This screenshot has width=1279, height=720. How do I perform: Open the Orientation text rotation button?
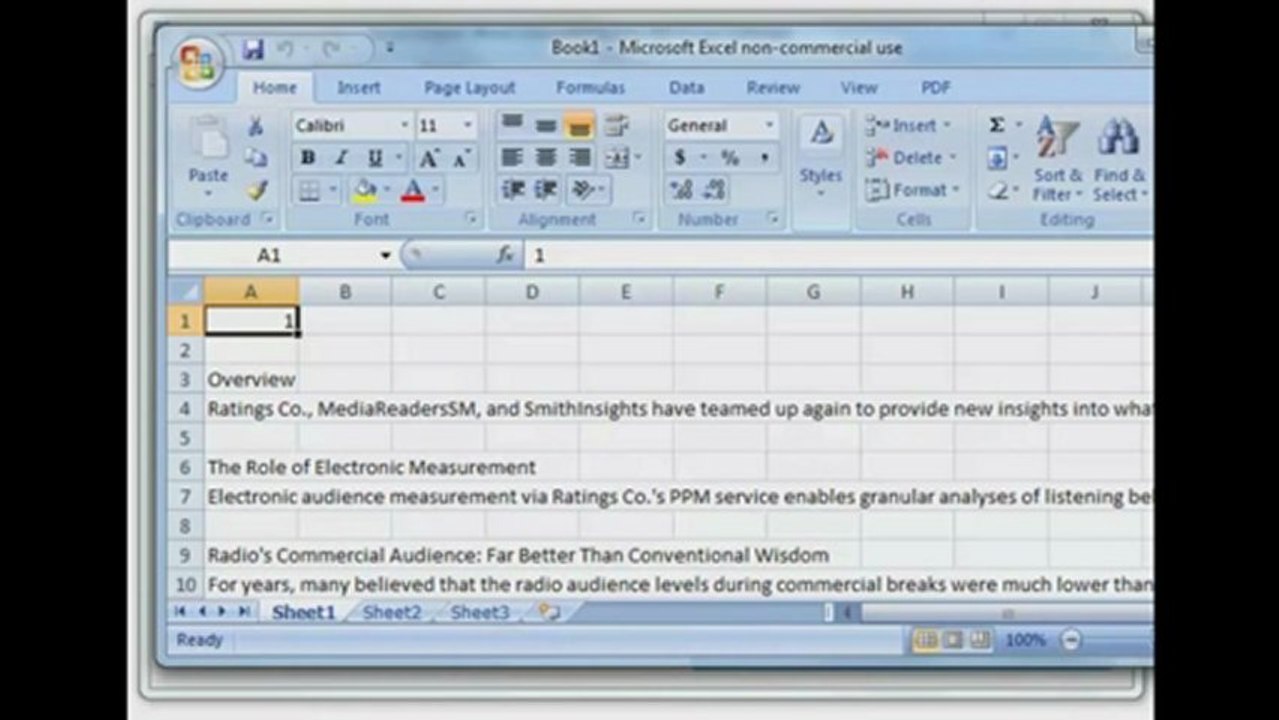[585, 190]
